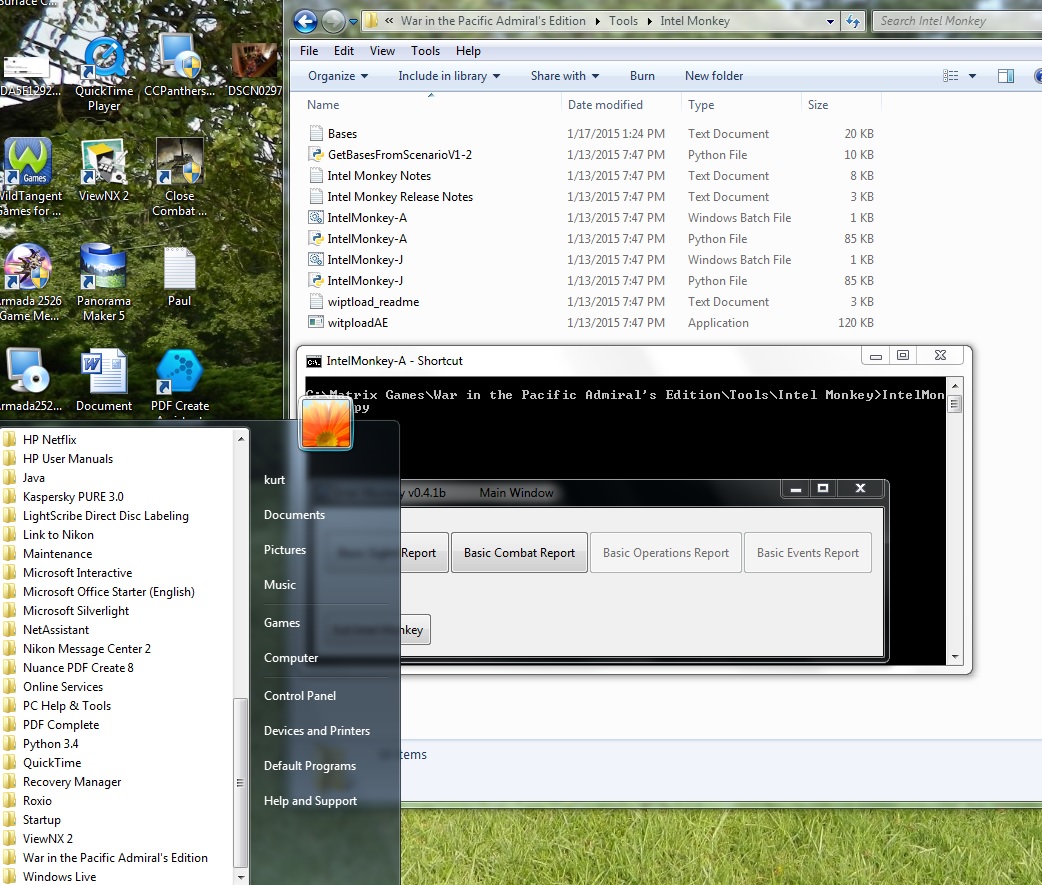Open Help and Support from Start menu

point(310,801)
